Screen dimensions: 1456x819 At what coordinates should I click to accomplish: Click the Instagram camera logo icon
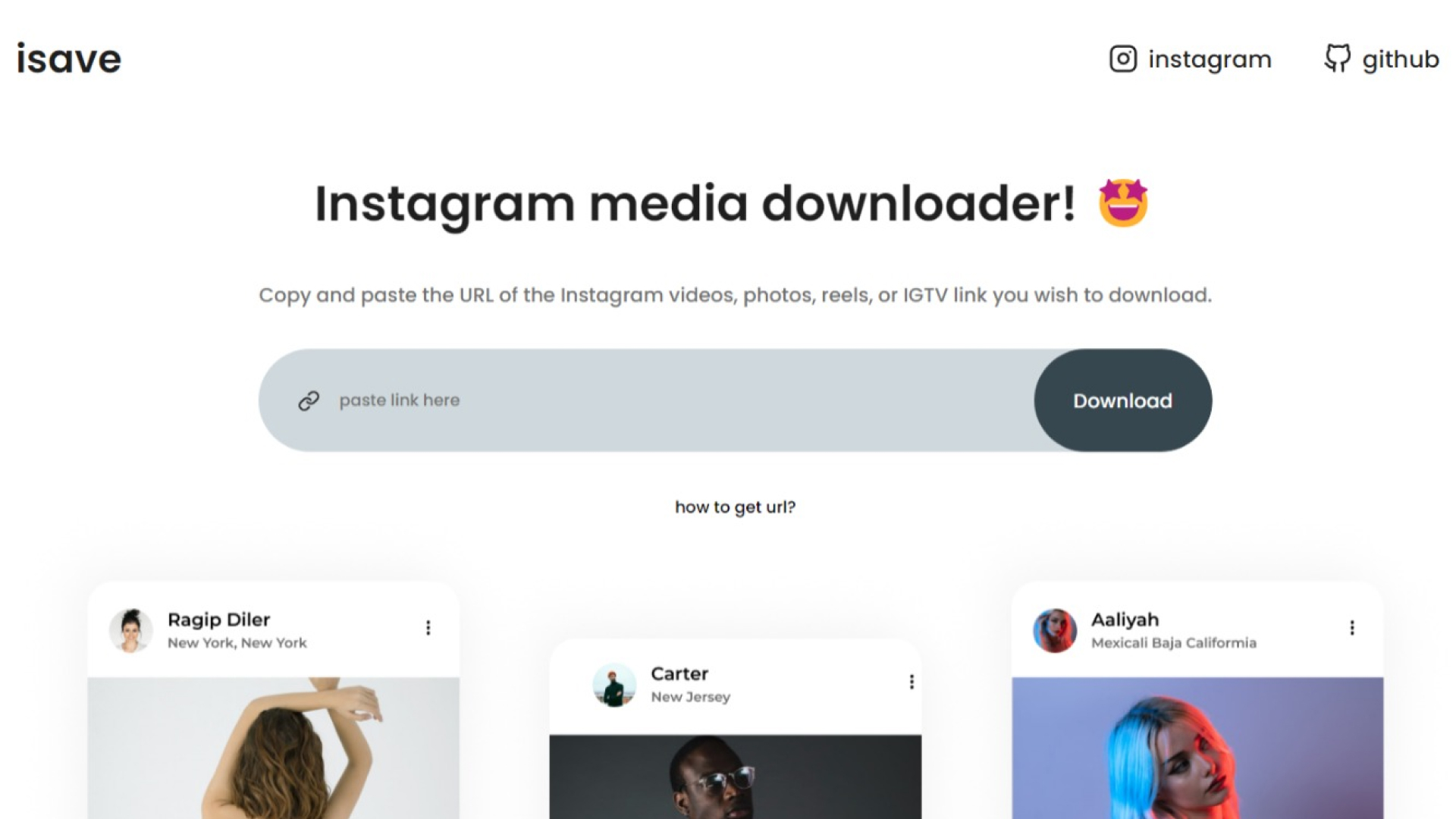click(1123, 58)
